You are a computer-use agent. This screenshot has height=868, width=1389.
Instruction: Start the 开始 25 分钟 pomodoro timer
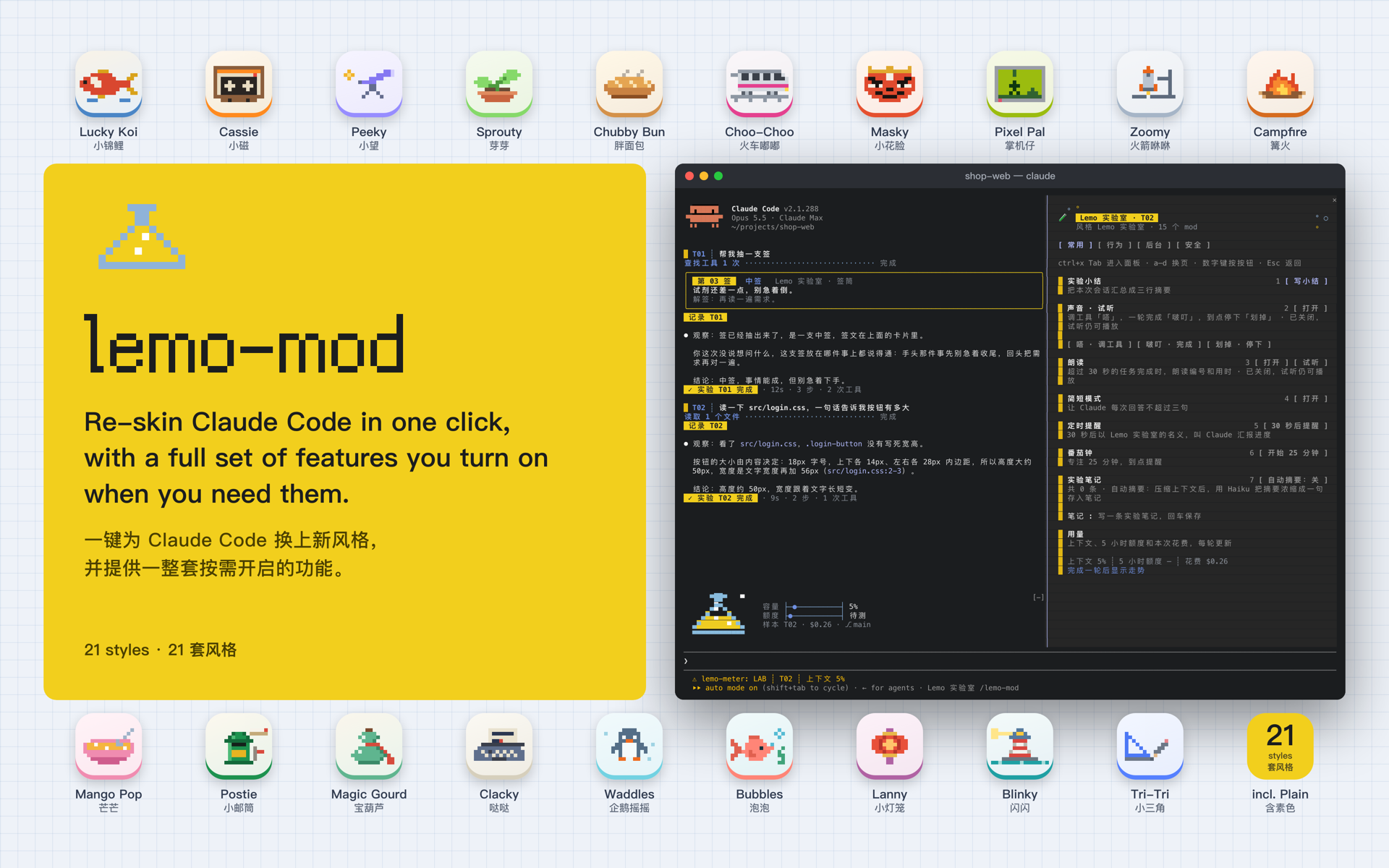pyautogui.click(x=1294, y=453)
